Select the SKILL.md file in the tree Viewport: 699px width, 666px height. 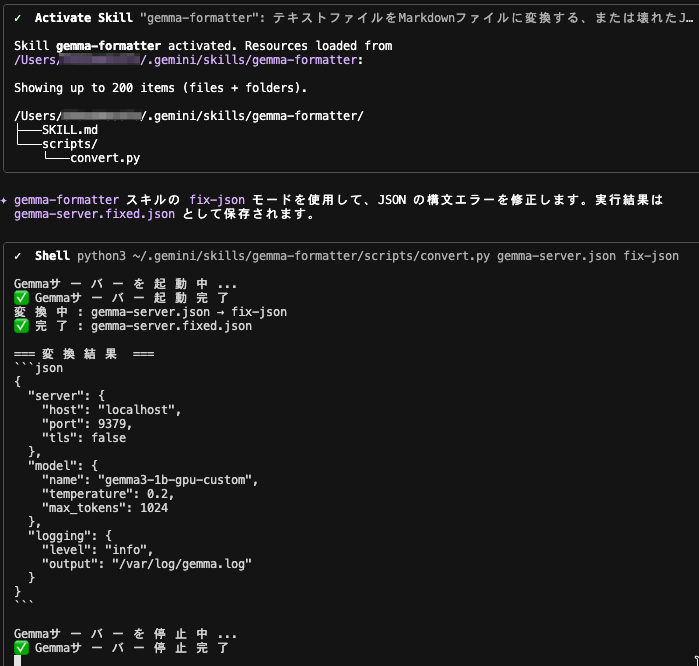coord(69,130)
